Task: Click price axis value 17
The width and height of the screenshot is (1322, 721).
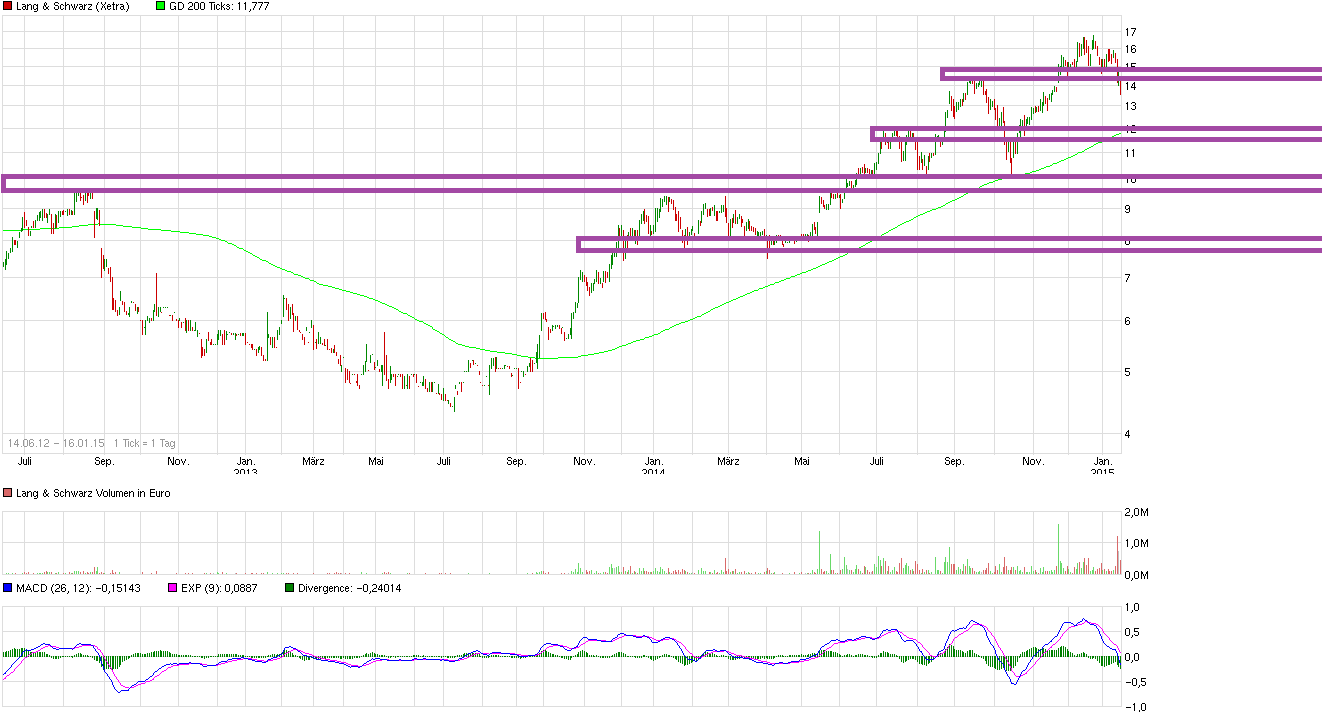Action: click(x=1130, y=32)
